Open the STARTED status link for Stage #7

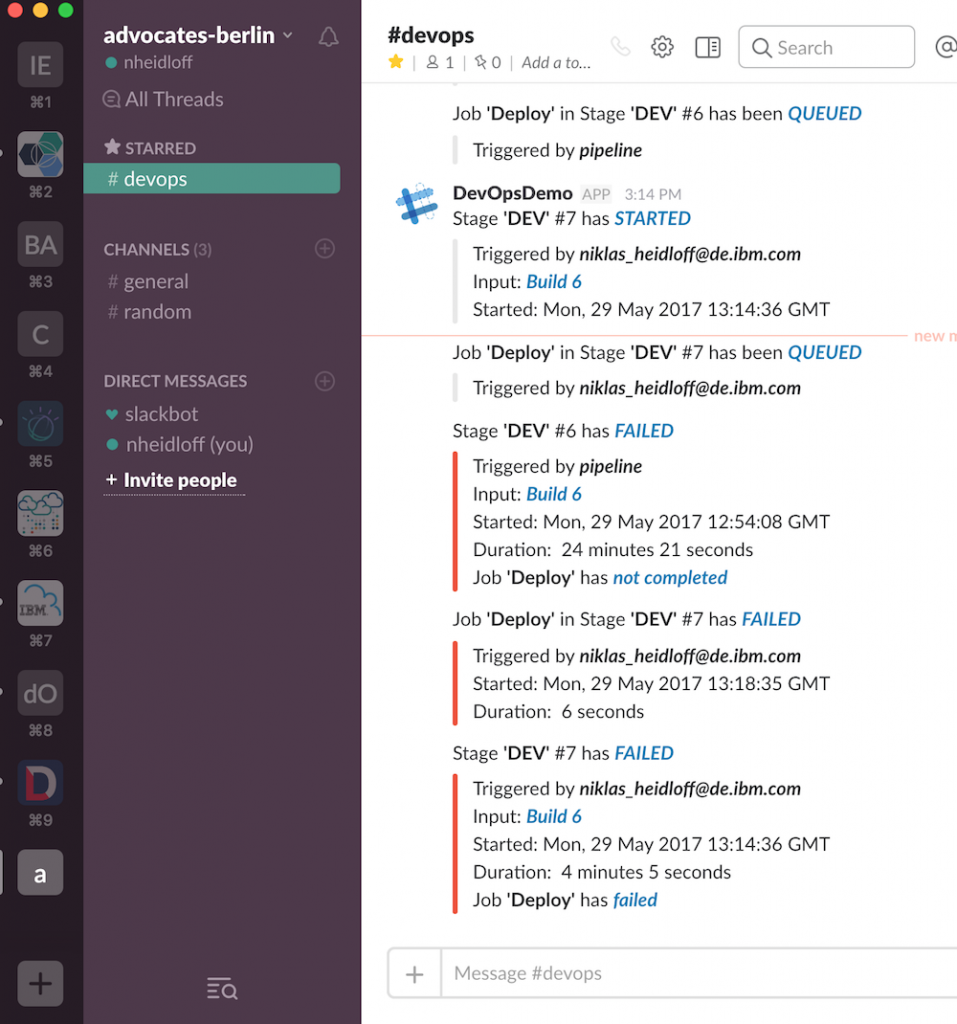click(653, 218)
